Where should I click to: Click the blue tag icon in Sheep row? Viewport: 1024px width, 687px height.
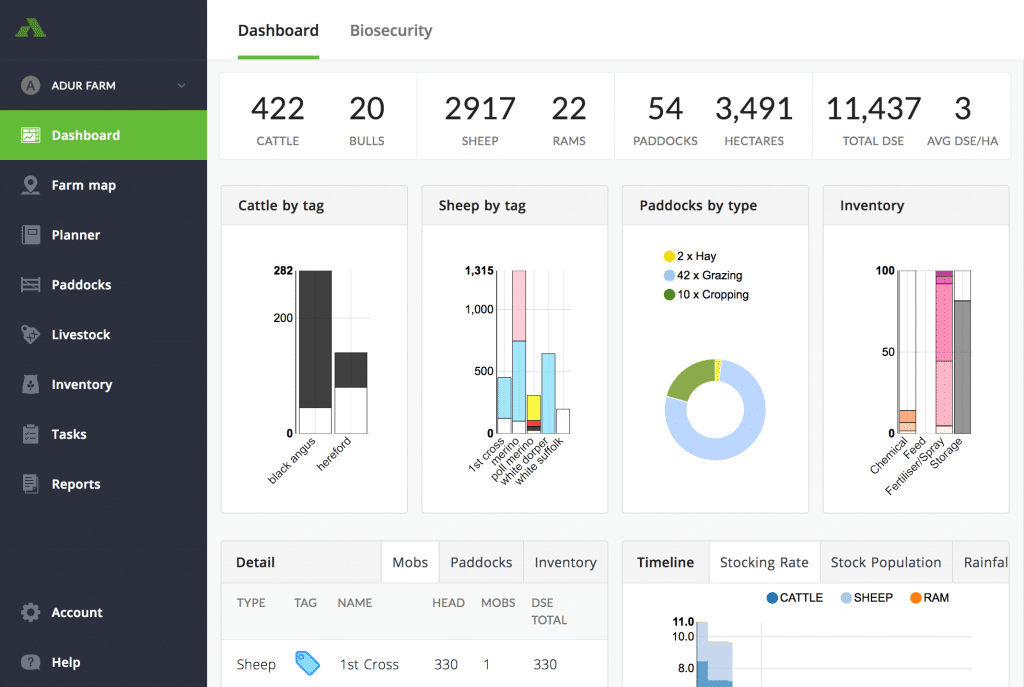(x=307, y=663)
